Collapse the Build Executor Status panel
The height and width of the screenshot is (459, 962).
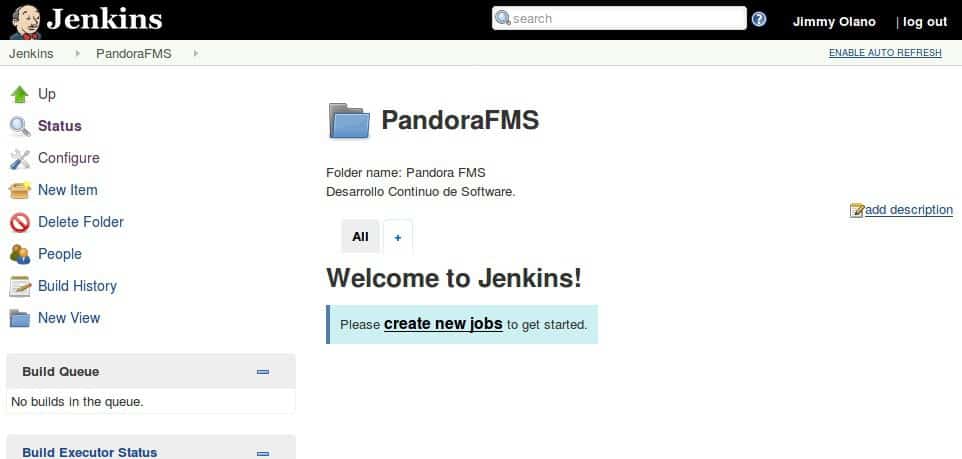pos(263,453)
